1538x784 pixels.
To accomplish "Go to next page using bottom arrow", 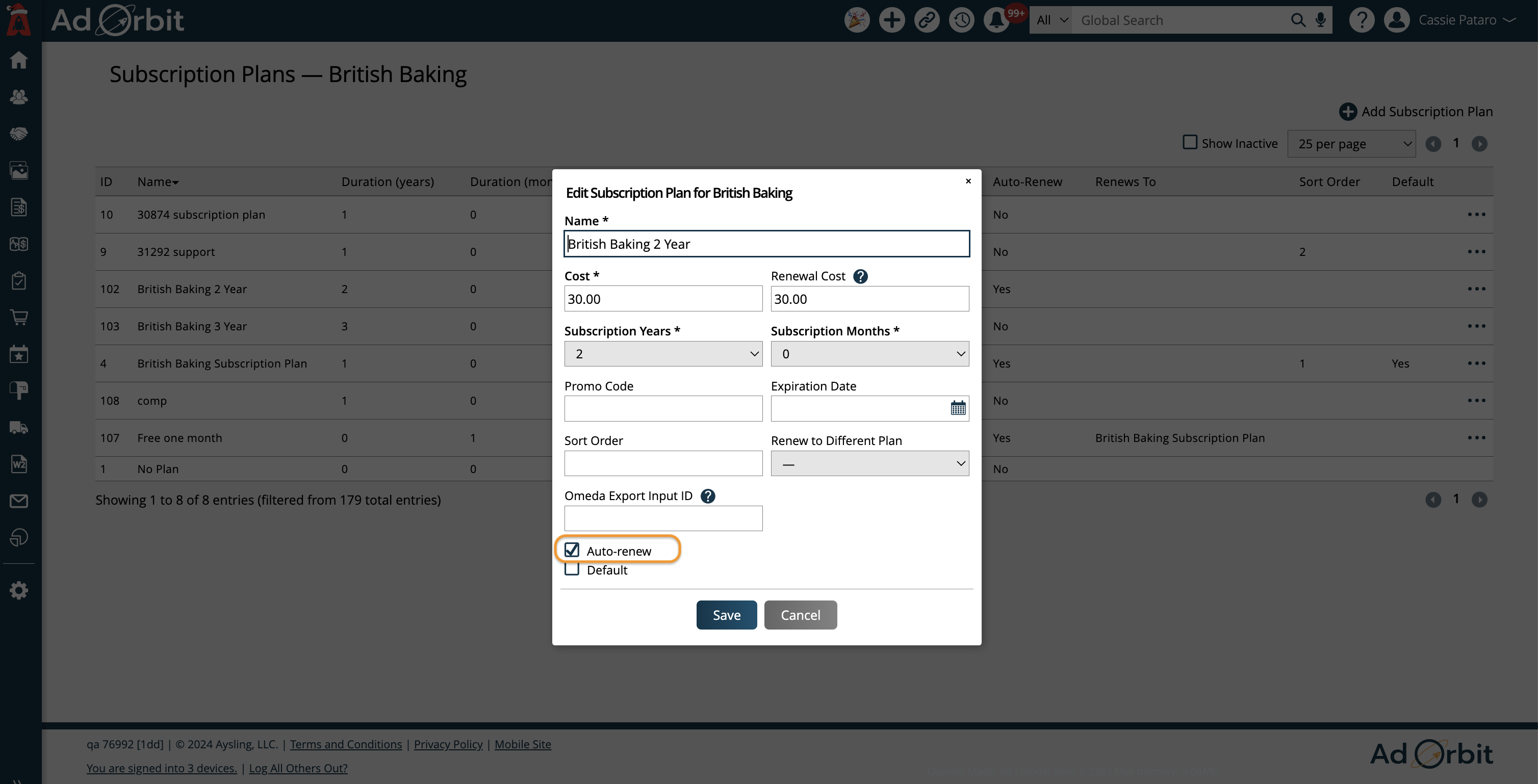I will 1479,500.
